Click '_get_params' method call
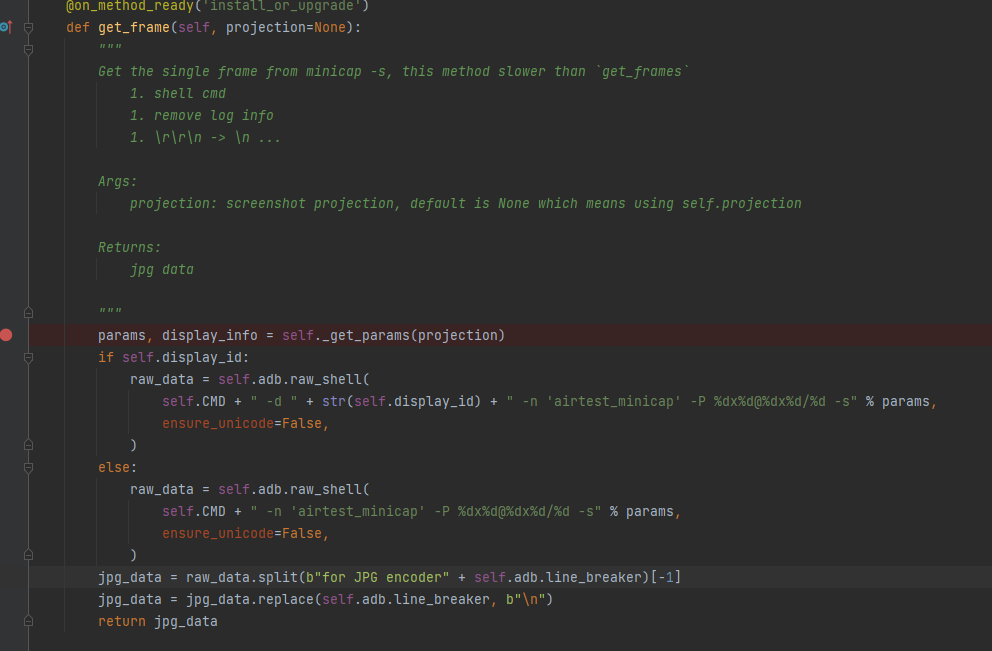Screen dimensions: 992x651 pyautogui.click(x=366, y=335)
